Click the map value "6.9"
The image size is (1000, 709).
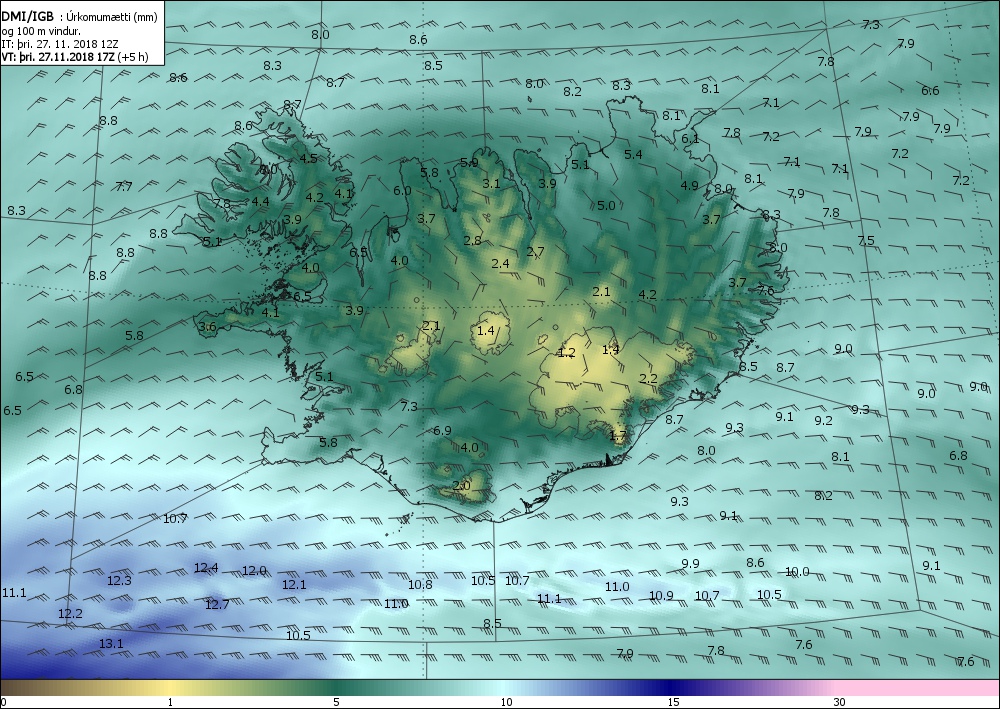[x=443, y=431]
